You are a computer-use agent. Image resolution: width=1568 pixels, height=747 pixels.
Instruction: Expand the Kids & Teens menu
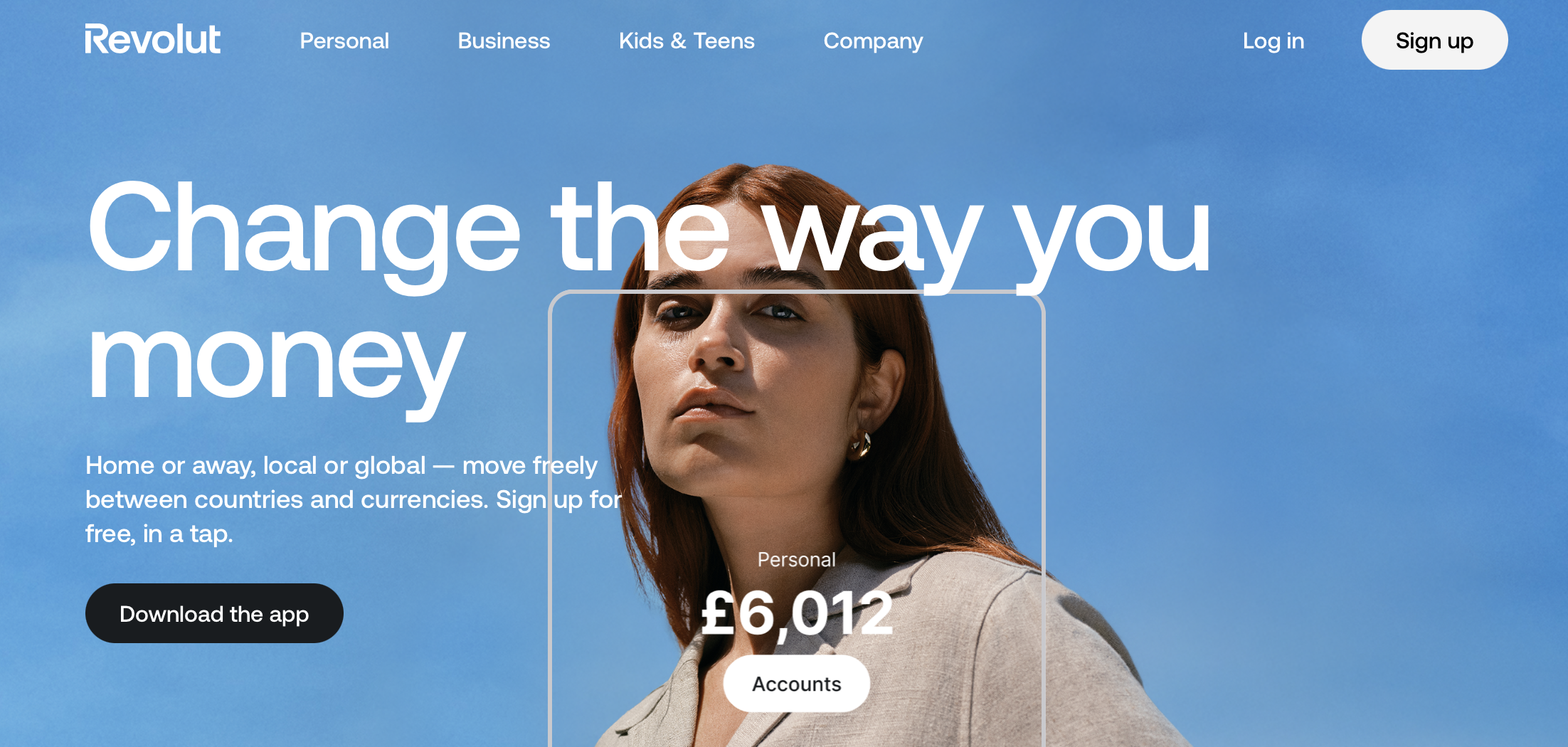[x=687, y=41]
